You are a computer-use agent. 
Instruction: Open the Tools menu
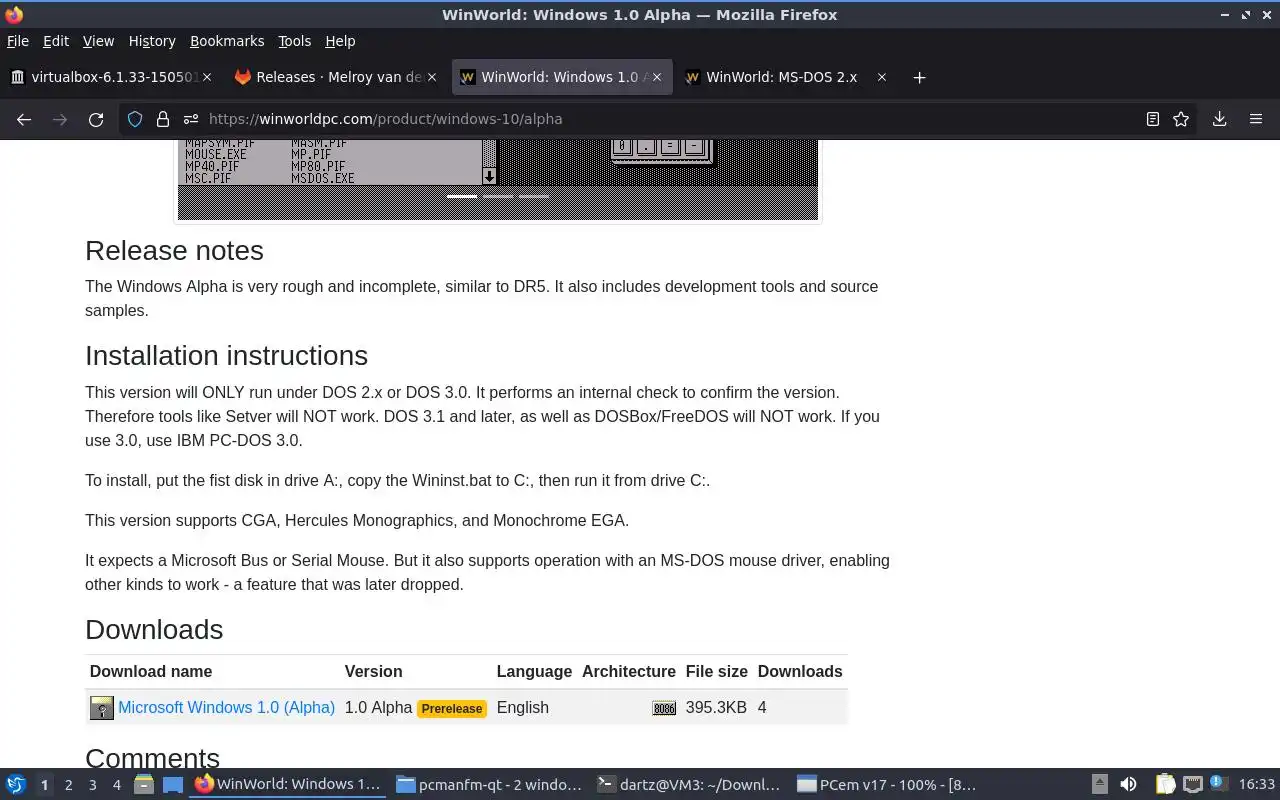click(x=294, y=41)
